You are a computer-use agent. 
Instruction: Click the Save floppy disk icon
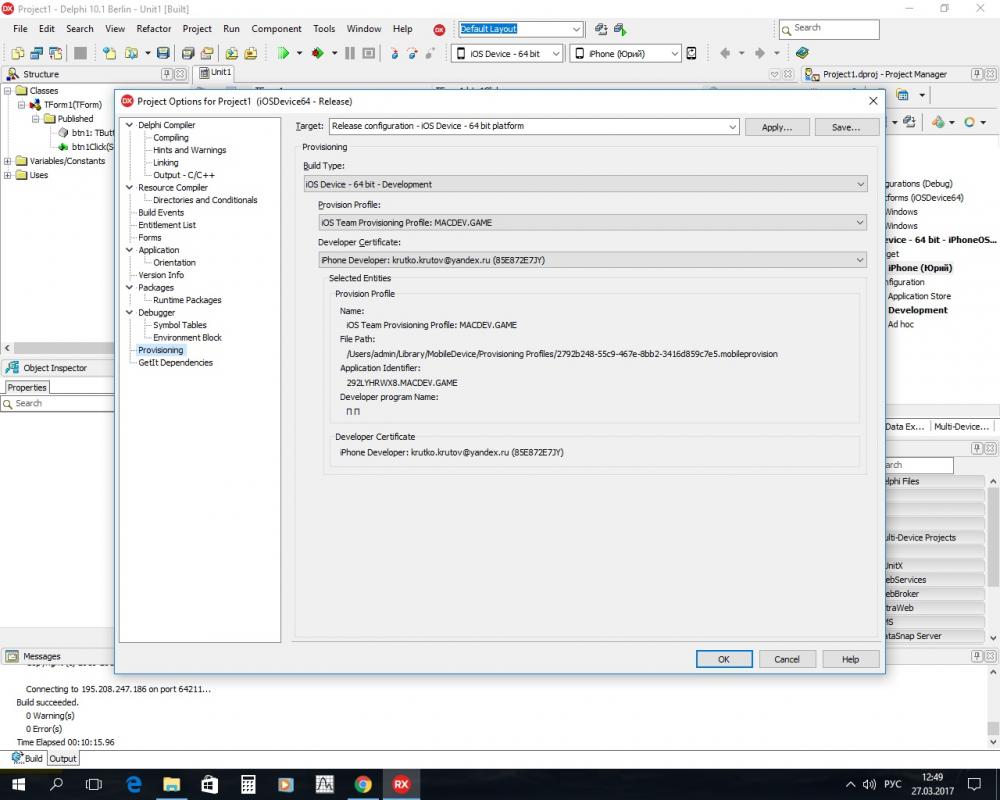(163, 54)
